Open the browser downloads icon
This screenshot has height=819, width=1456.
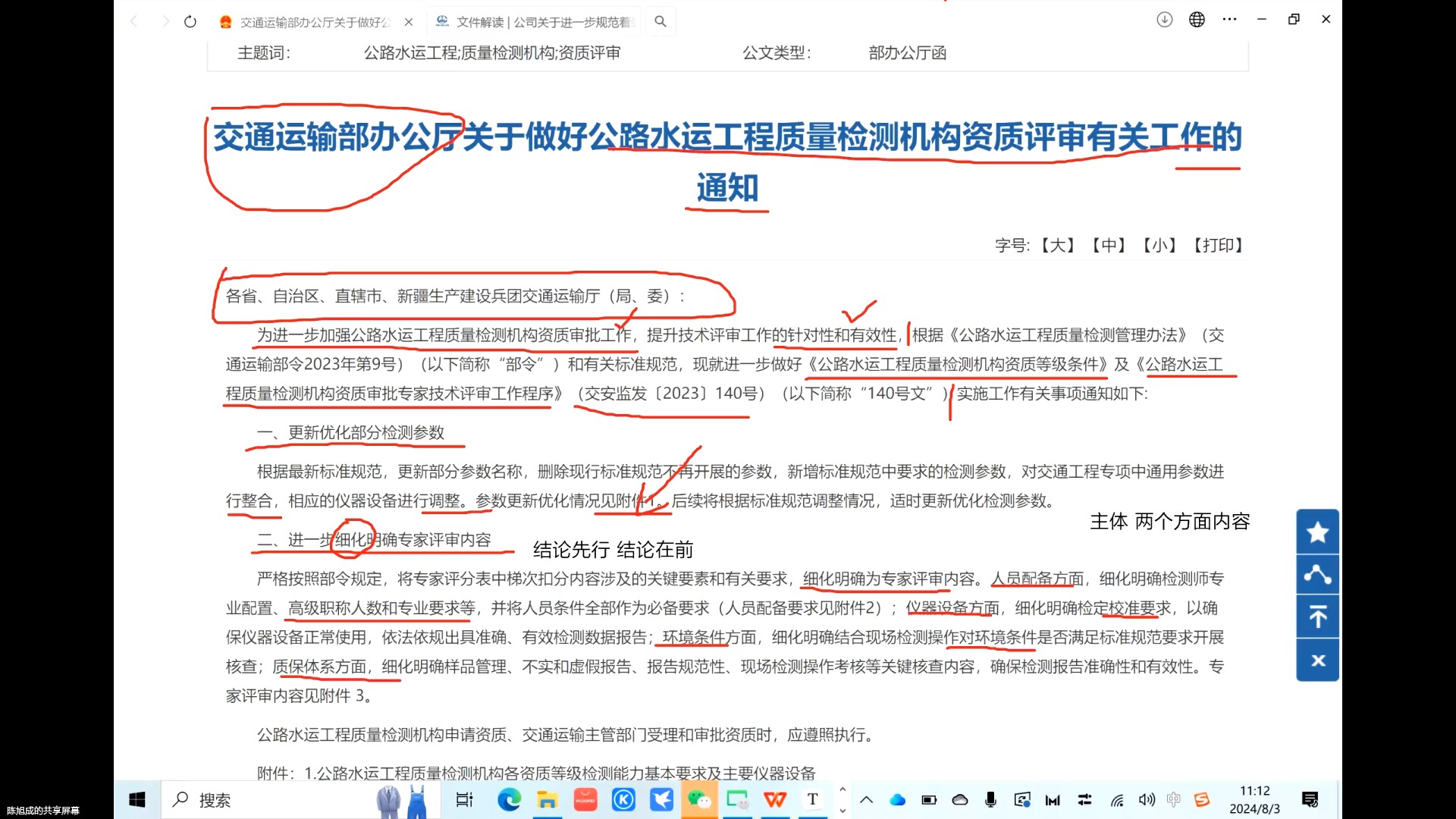(1163, 19)
